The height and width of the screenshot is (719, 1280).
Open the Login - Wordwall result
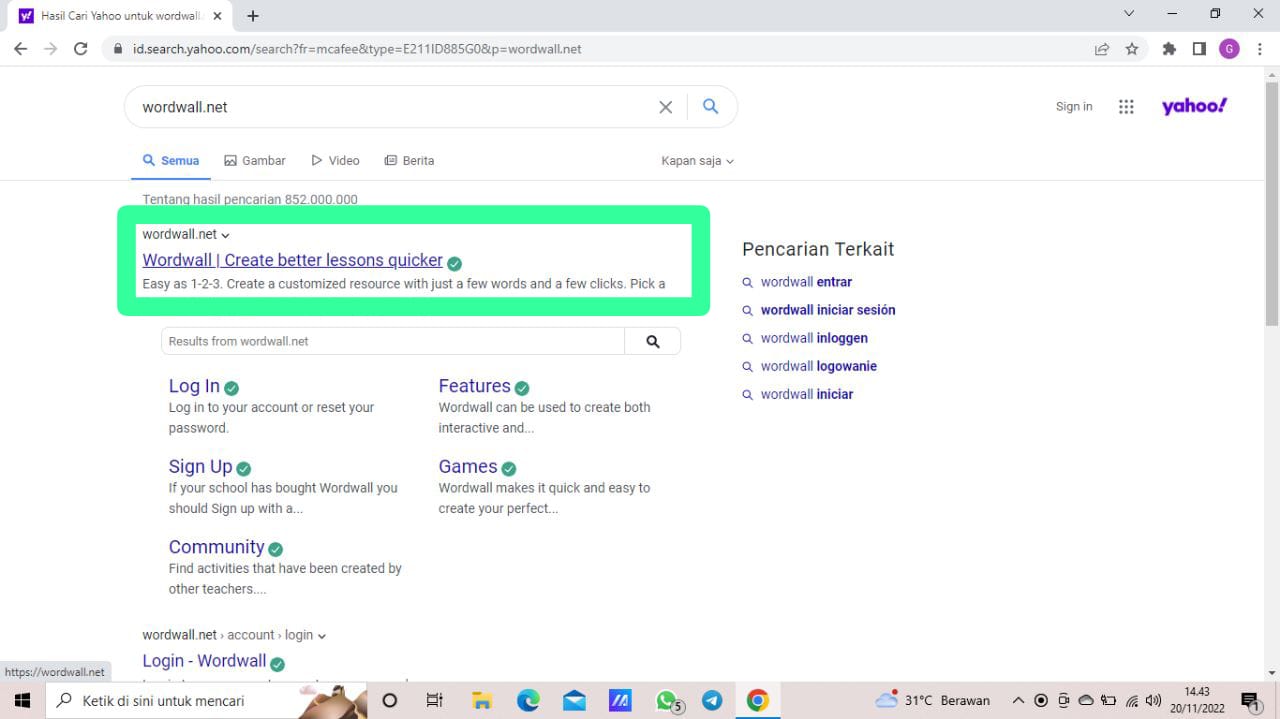(204, 661)
